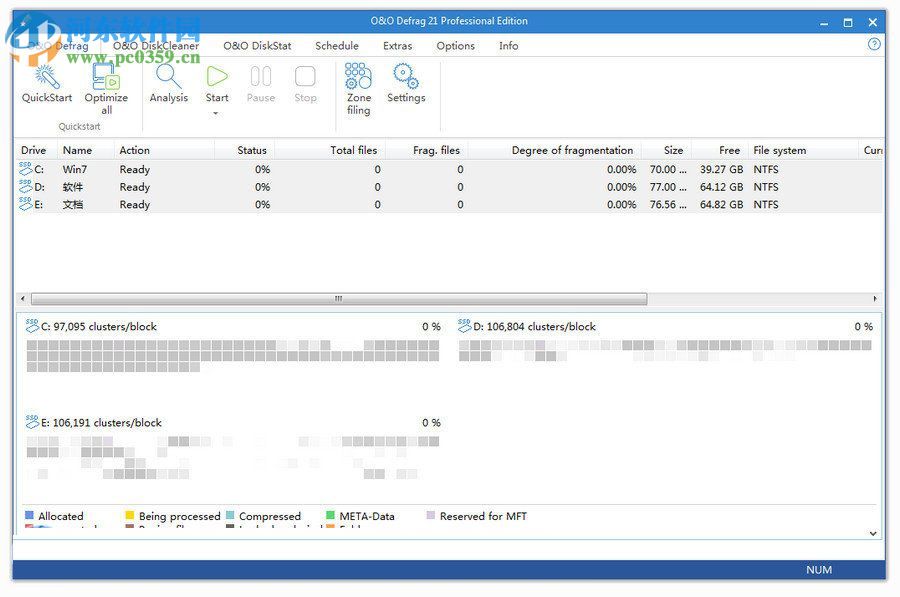Viewport: 900px width, 597px height.
Task: Launch the QuickStart wizard icon
Action: (47, 77)
